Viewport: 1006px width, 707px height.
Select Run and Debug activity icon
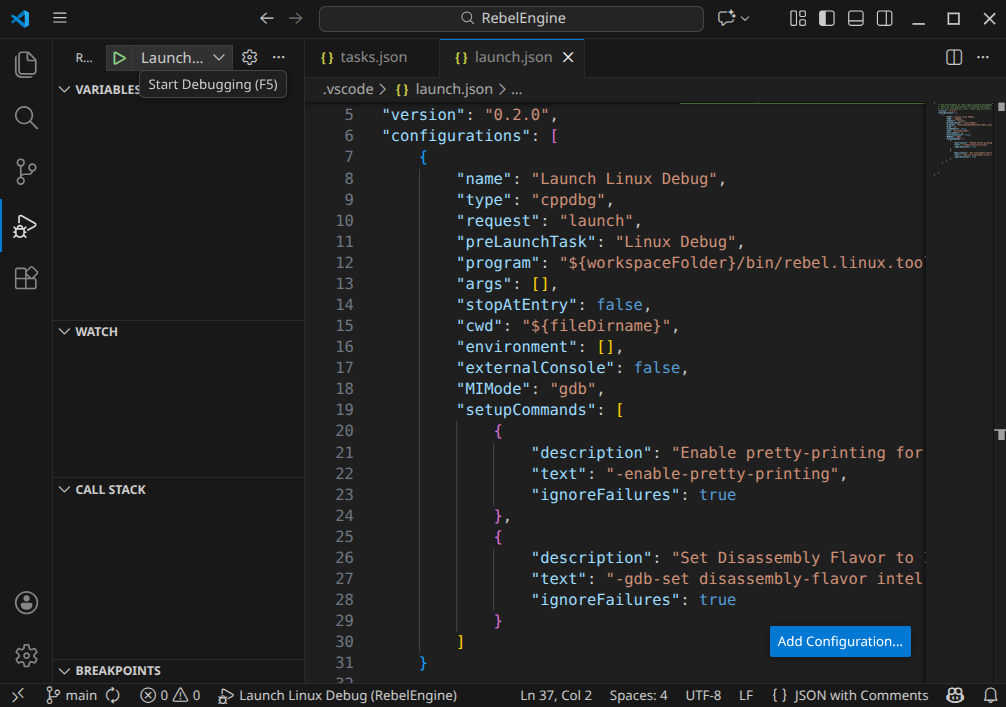click(x=26, y=225)
